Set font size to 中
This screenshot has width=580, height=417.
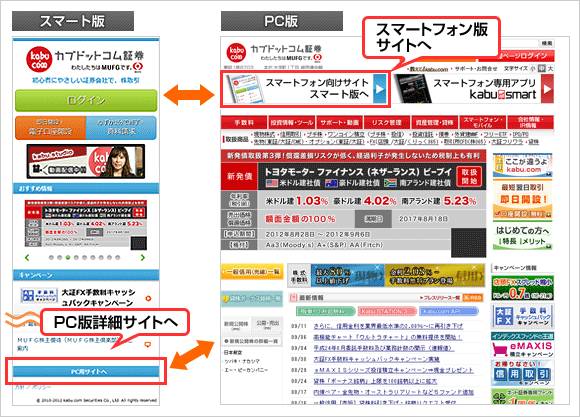pos(542,68)
